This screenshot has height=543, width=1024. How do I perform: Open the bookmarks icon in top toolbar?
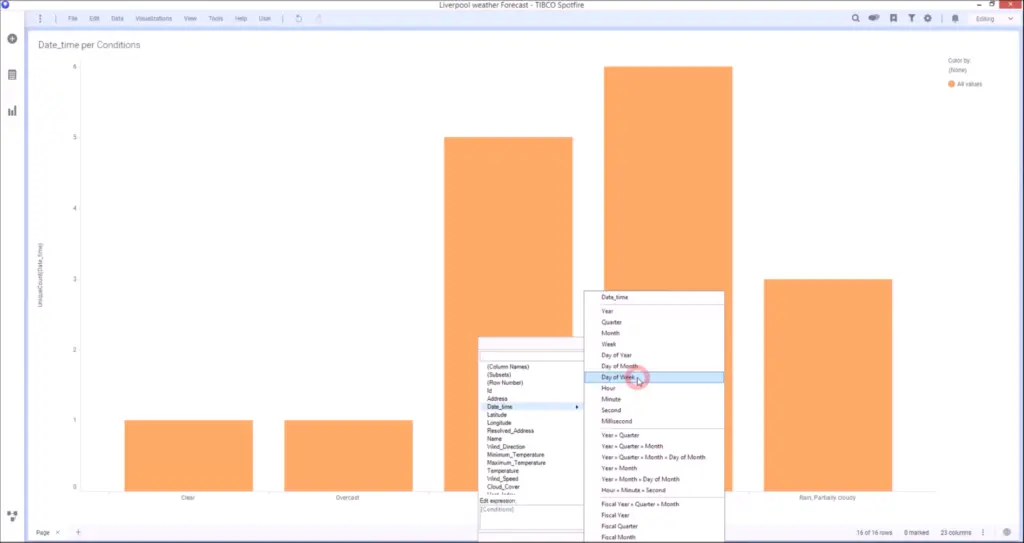(x=894, y=18)
